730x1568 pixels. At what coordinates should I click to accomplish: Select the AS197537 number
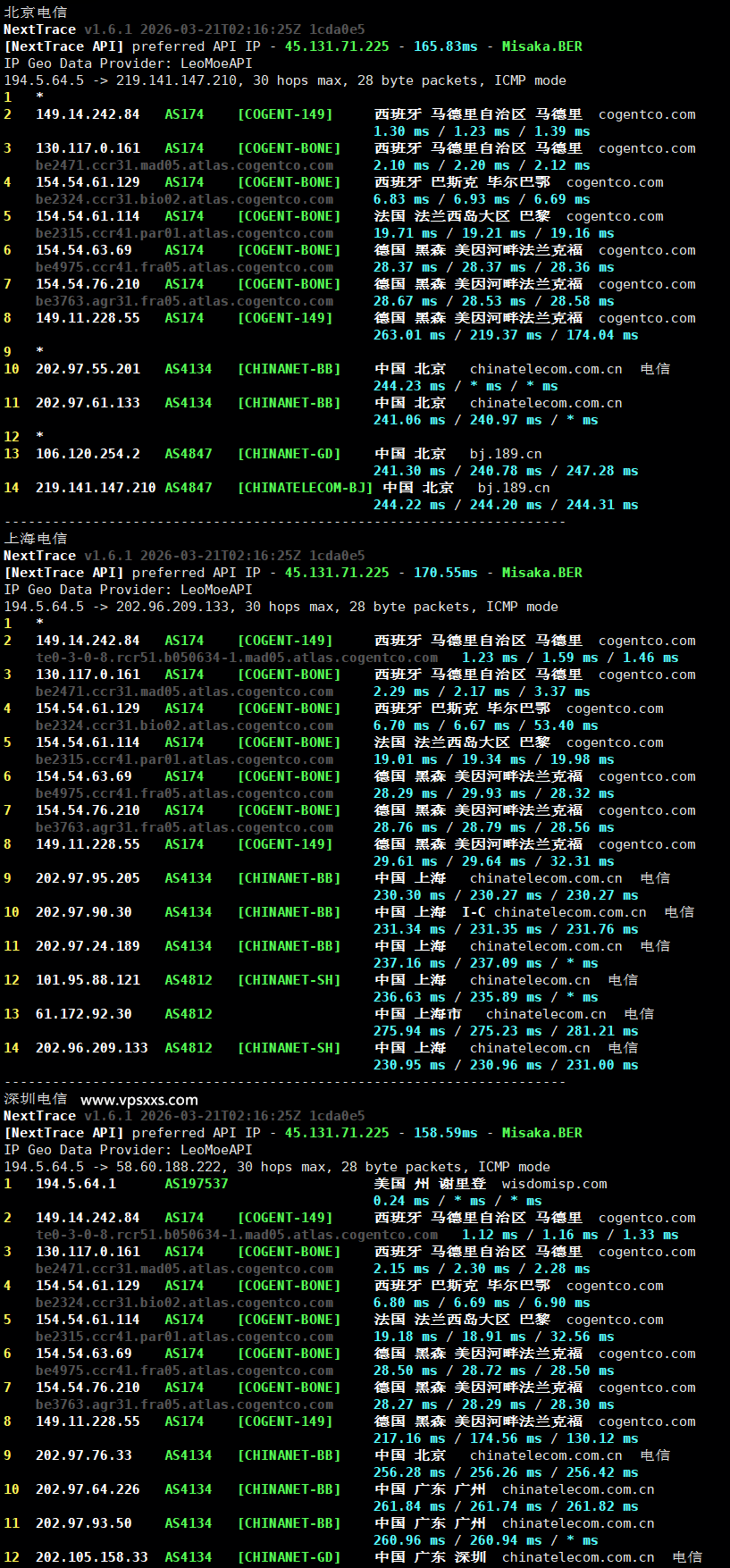[197, 1184]
